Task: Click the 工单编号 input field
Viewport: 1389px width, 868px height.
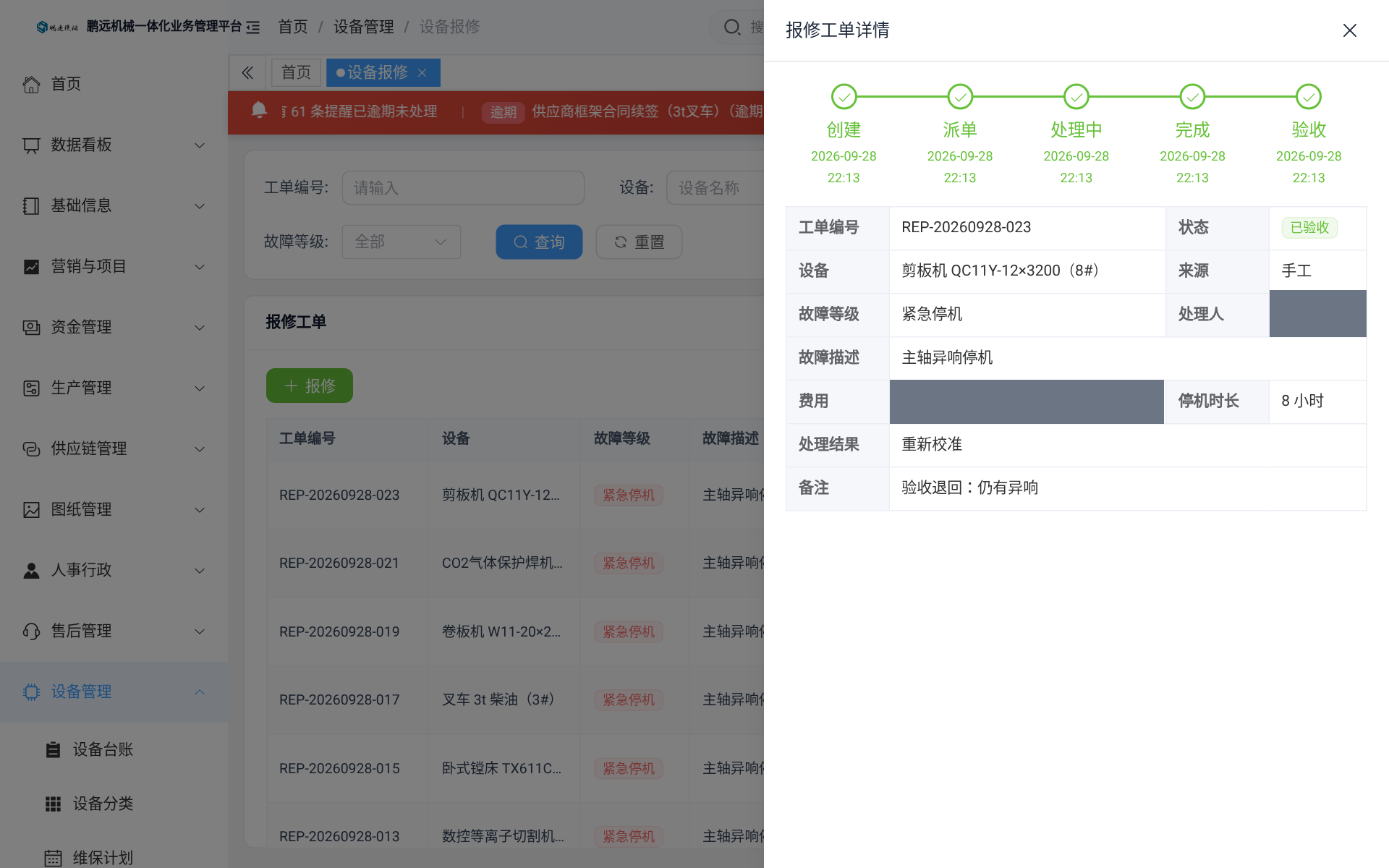Action: click(463, 187)
